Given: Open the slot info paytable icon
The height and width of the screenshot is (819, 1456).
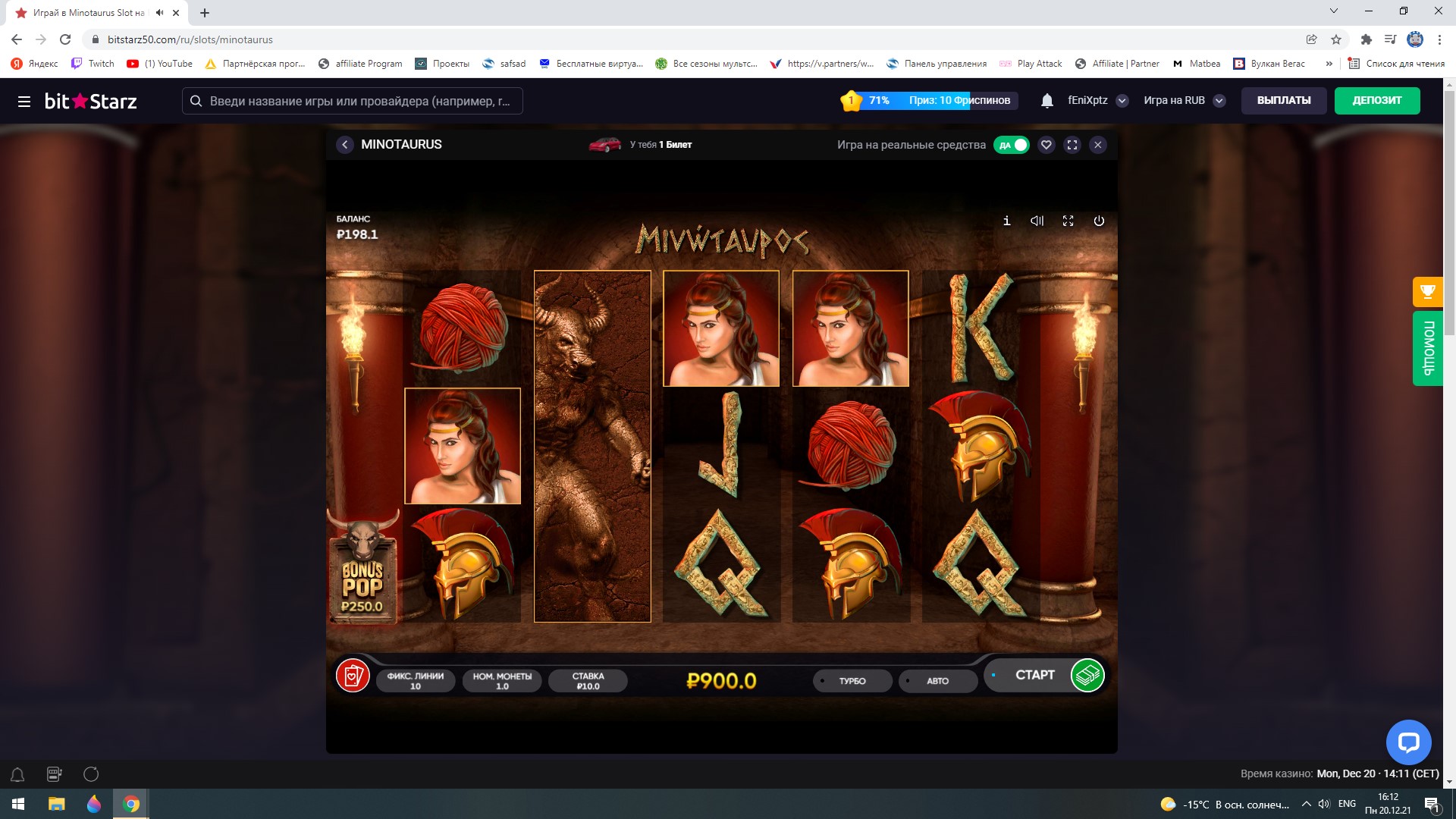Looking at the screenshot, I should tap(1006, 221).
